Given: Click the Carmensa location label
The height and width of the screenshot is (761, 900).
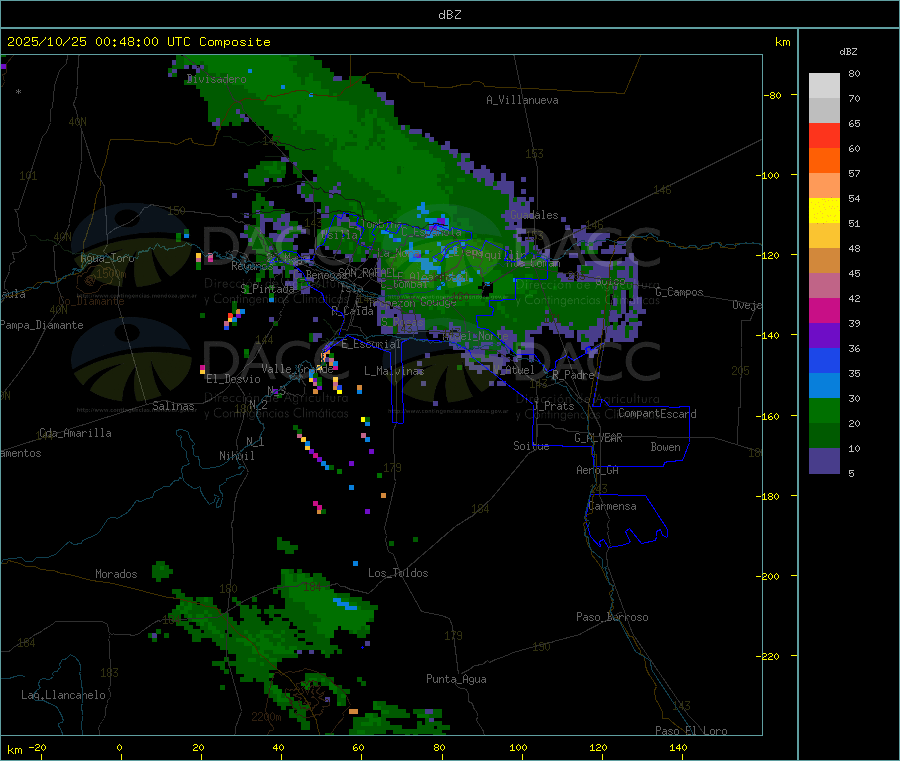Looking at the screenshot, I should click(612, 506).
